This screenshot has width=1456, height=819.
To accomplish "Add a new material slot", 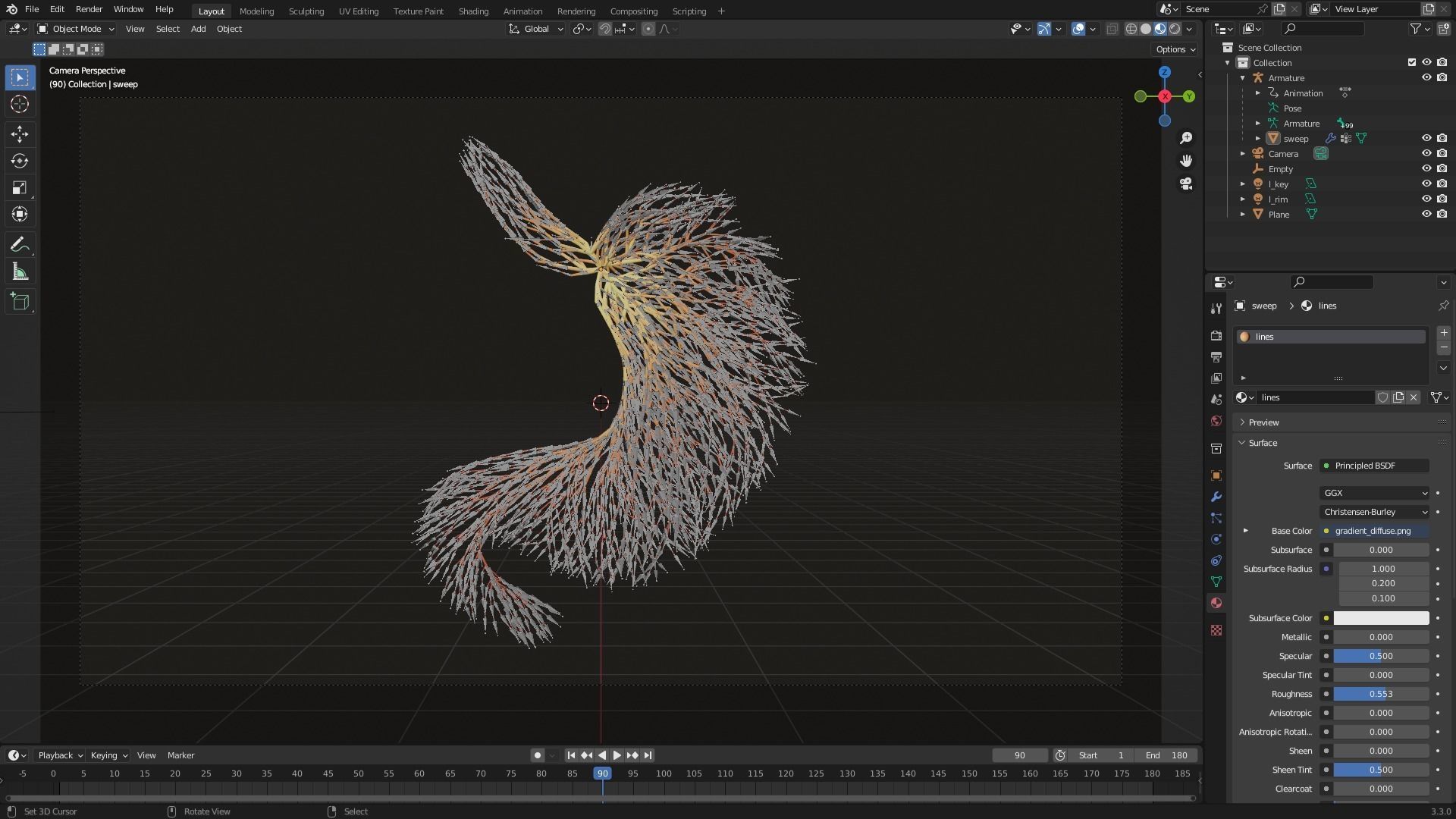I will [1444, 333].
